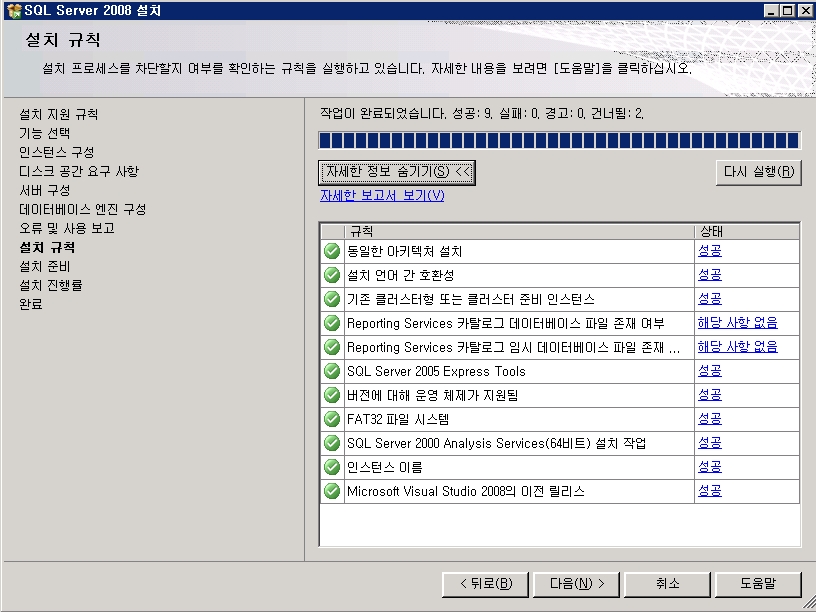Image resolution: width=816 pixels, height=612 pixels.
Task: Select 기능 선택 step in sidebar
Action: [x=44, y=133]
